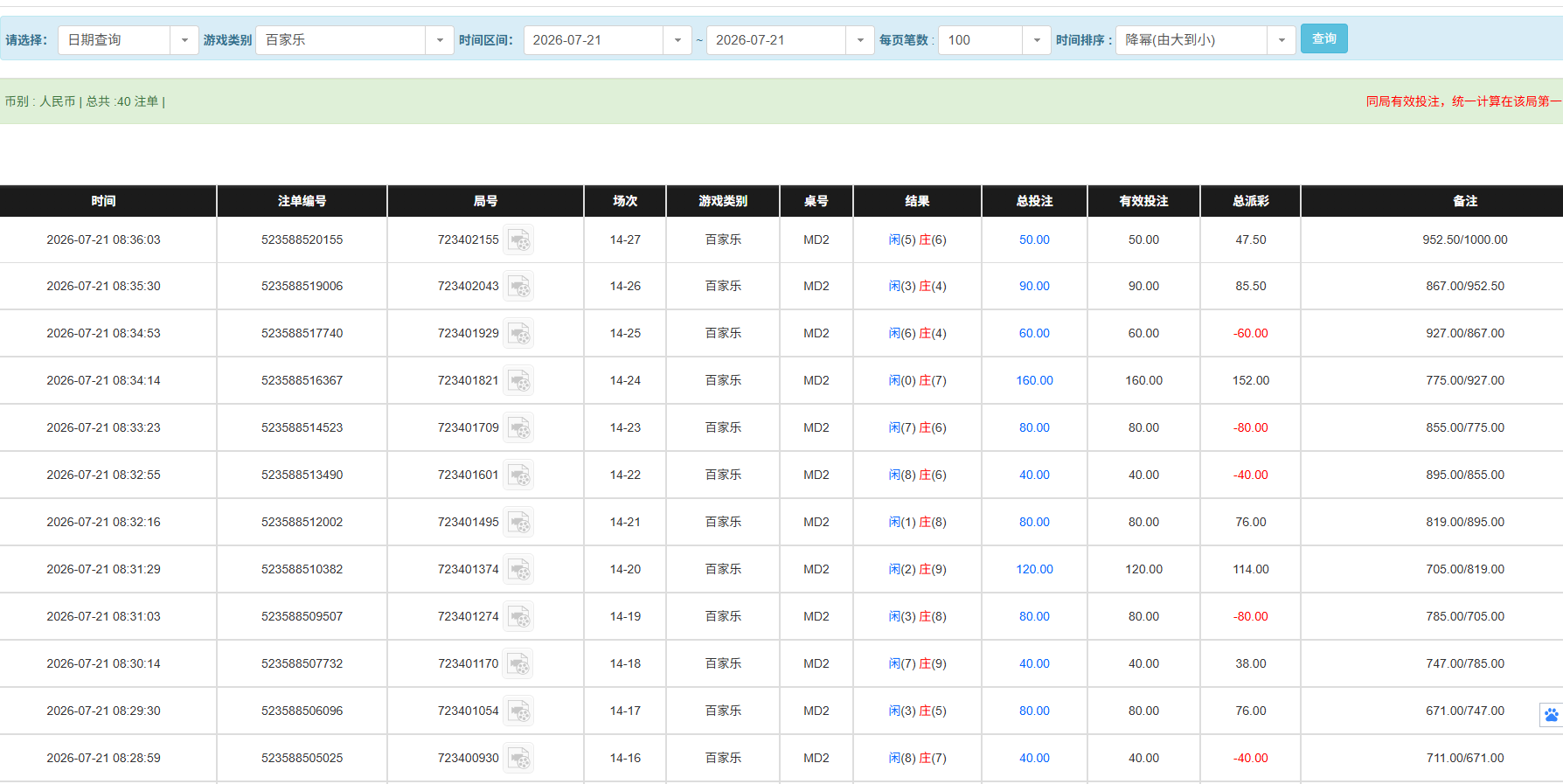Open video replay icon for round 723401170
Image resolution: width=1563 pixels, height=784 pixels.
[518, 664]
